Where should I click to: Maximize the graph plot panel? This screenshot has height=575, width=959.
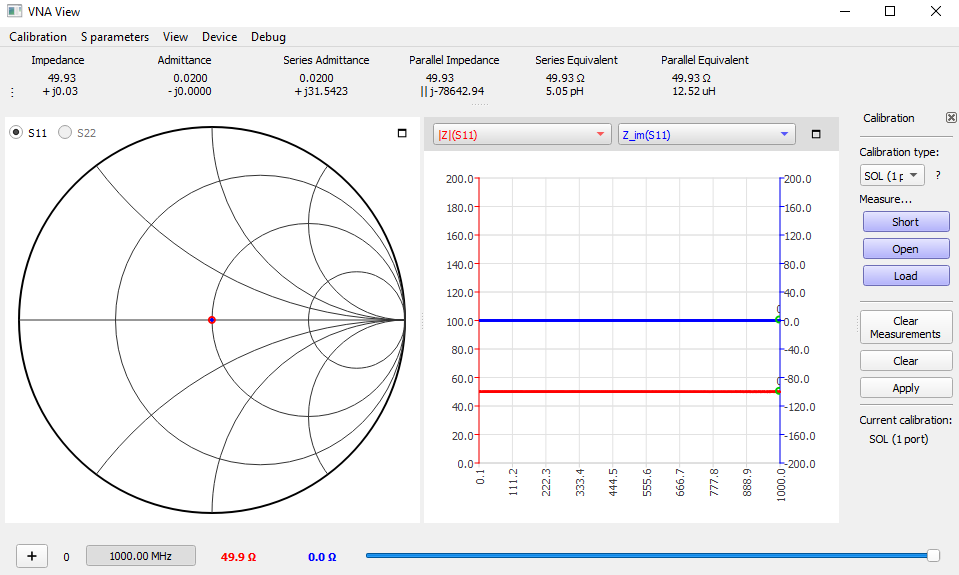pyautogui.click(x=816, y=134)
